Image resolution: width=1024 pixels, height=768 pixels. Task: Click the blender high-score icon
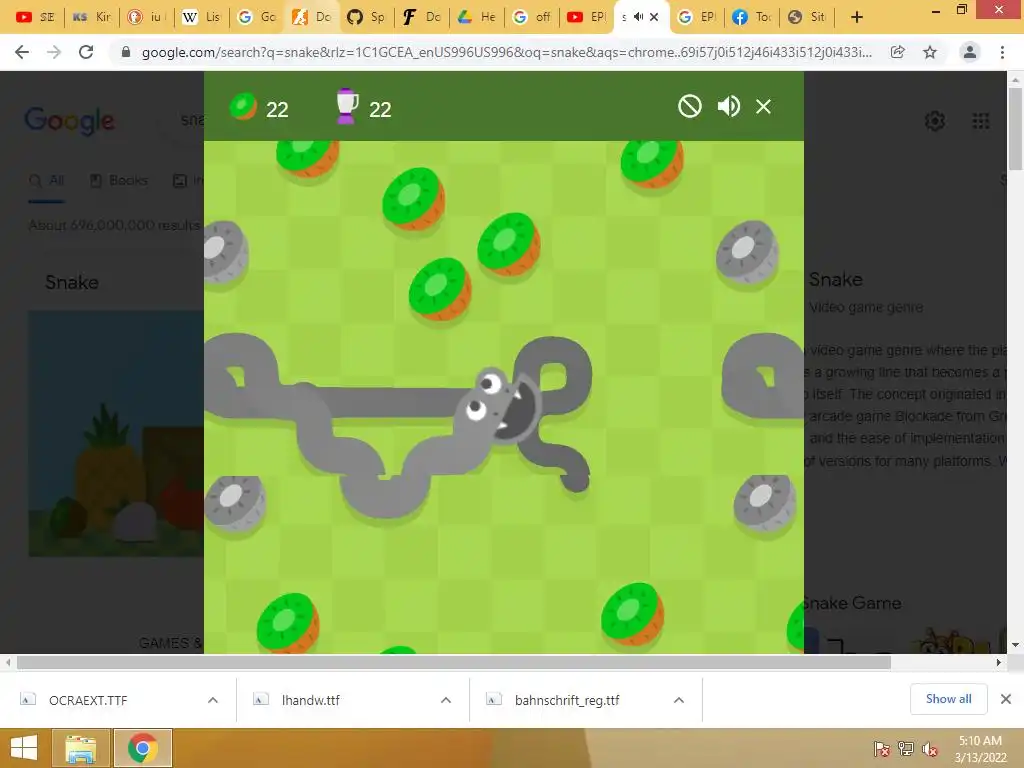347,106
